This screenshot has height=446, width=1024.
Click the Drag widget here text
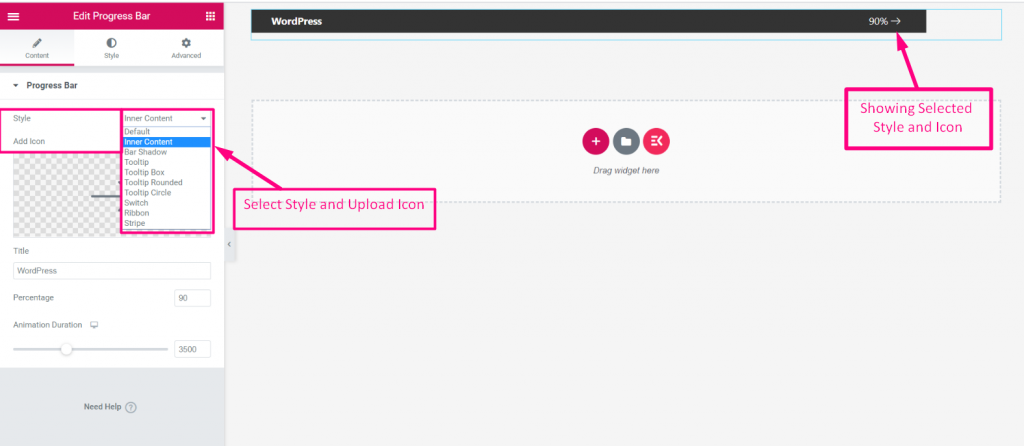626,170
